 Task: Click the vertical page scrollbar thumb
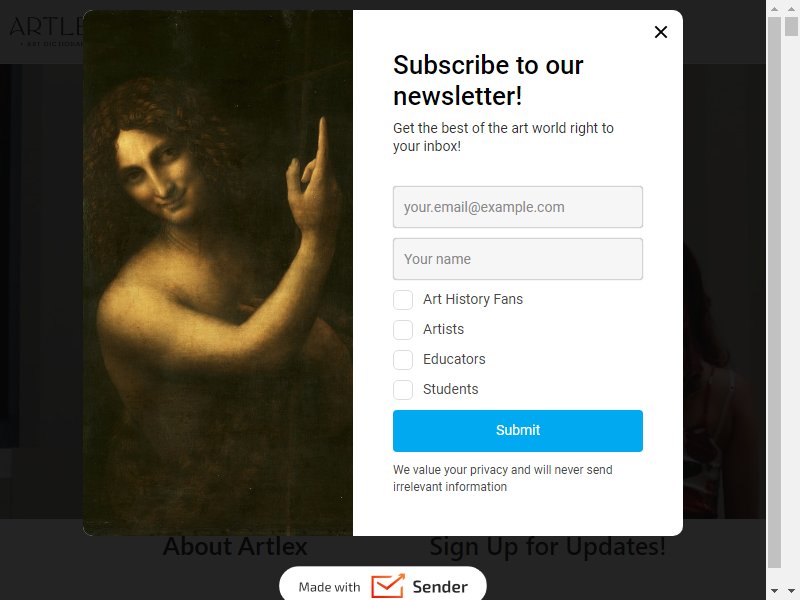pyautogui.click(x=774, y=292)
